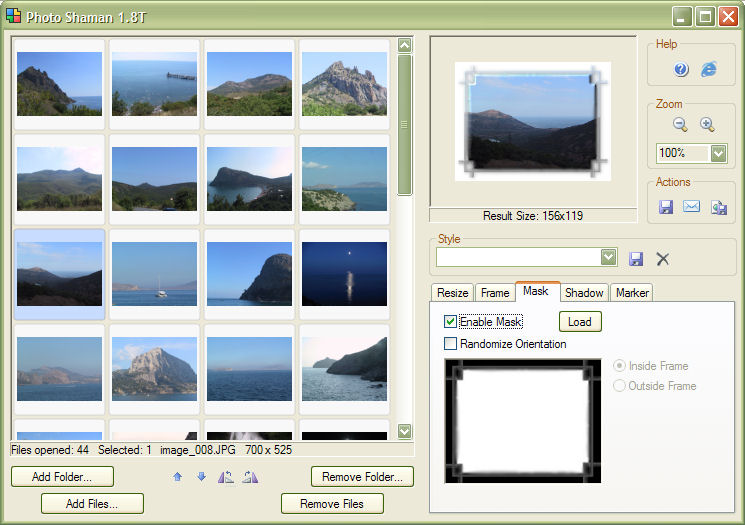Image resolution: width=745 pixels, height=525 pixels.
Task: Click the Add Folder... button
Action: [62, 477]
